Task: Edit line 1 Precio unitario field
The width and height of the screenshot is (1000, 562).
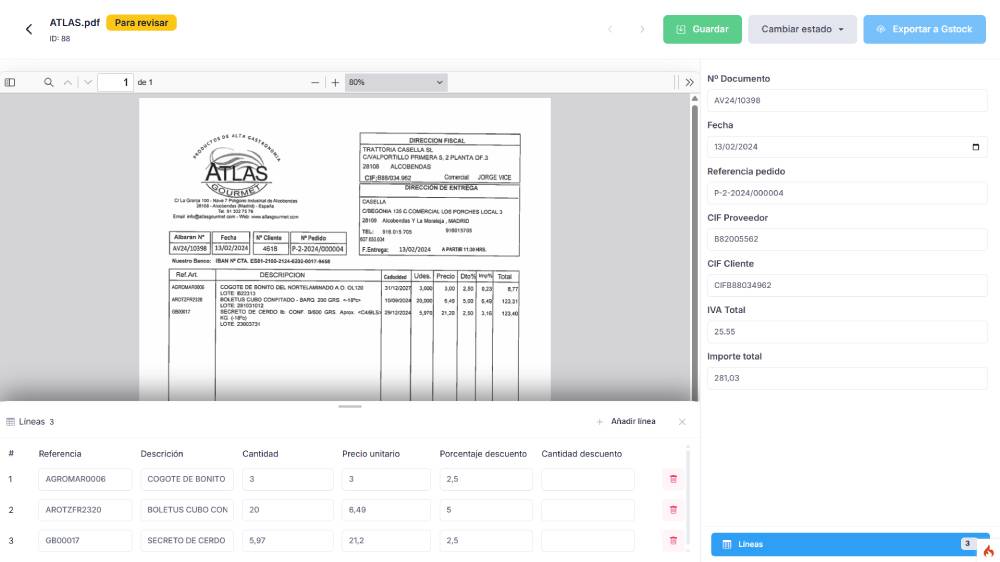Action: [x=386, y=479]
